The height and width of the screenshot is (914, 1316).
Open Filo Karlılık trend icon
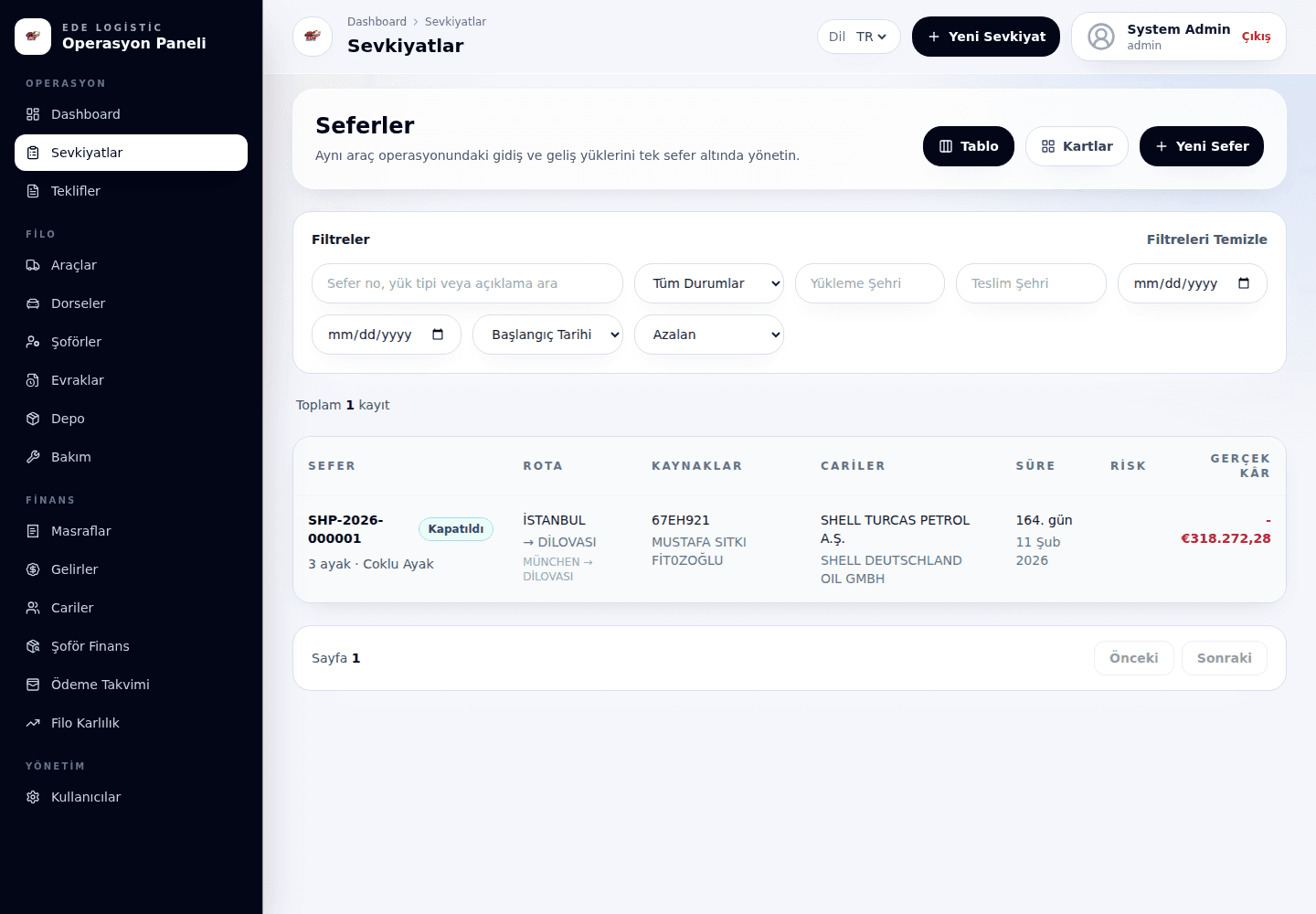(33, 723)
